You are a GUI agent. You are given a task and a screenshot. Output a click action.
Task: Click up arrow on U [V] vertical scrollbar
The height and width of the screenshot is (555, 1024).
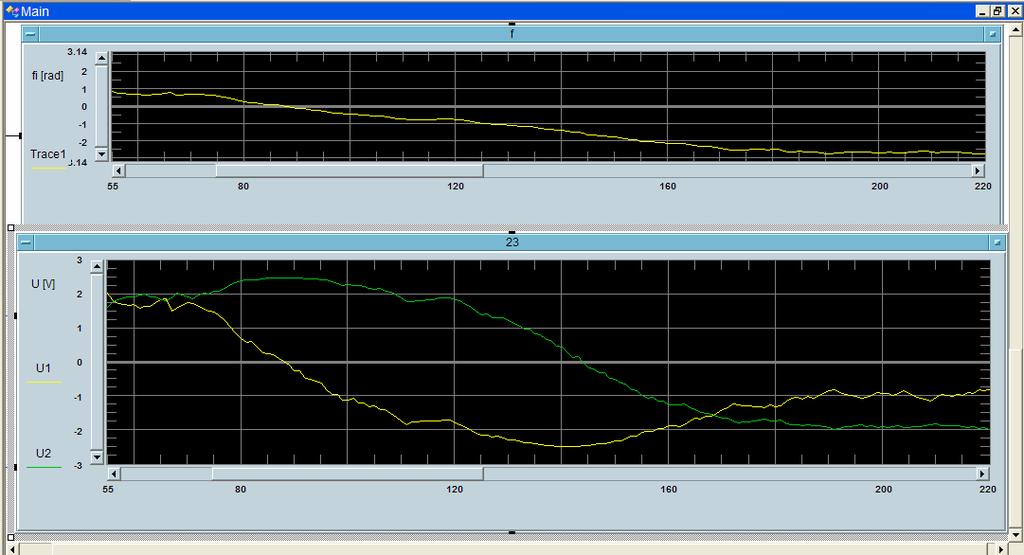[x=97, y=266]
